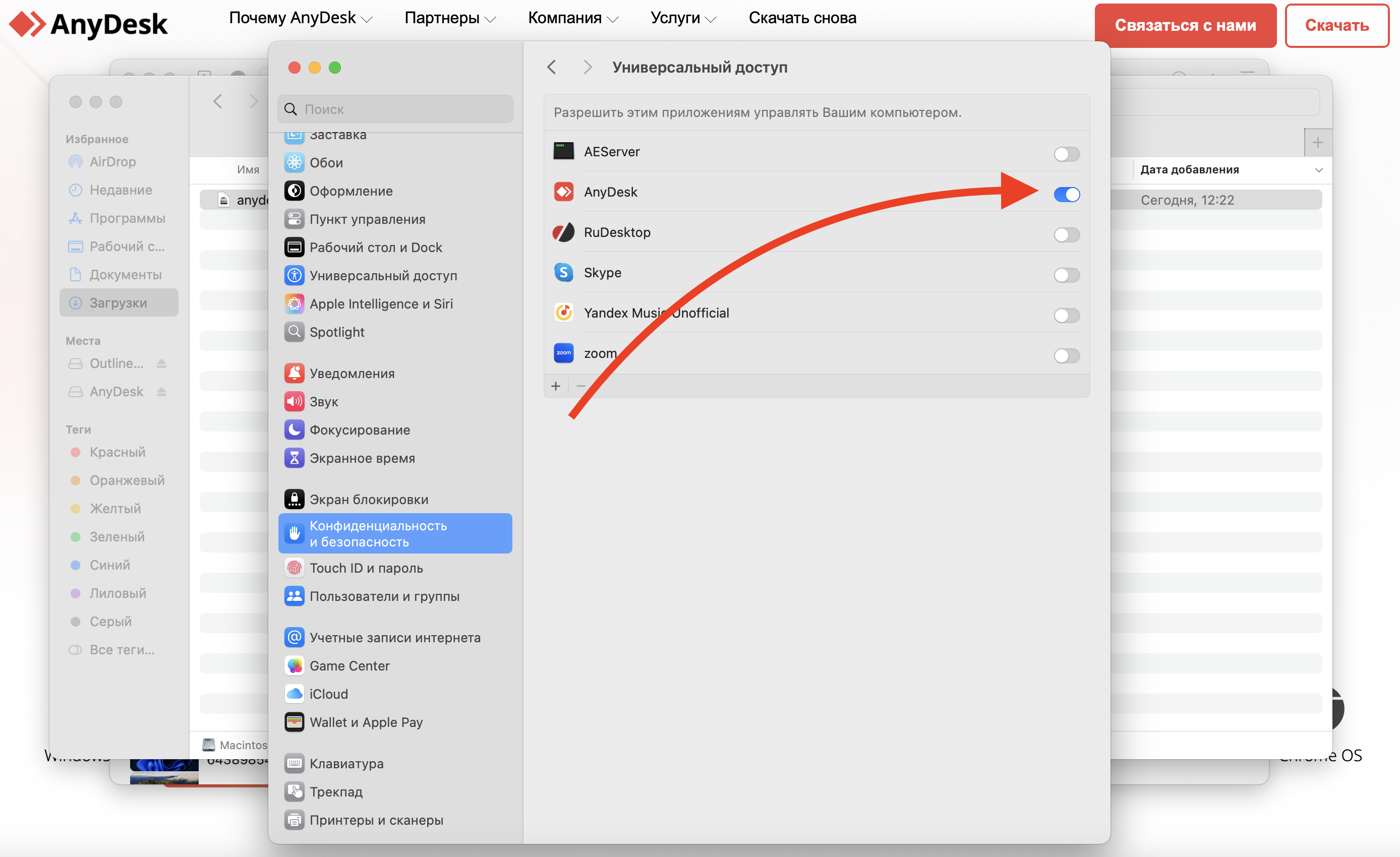Open Оформление settings icon
The image size is (1400, 857).
(294, 191)
